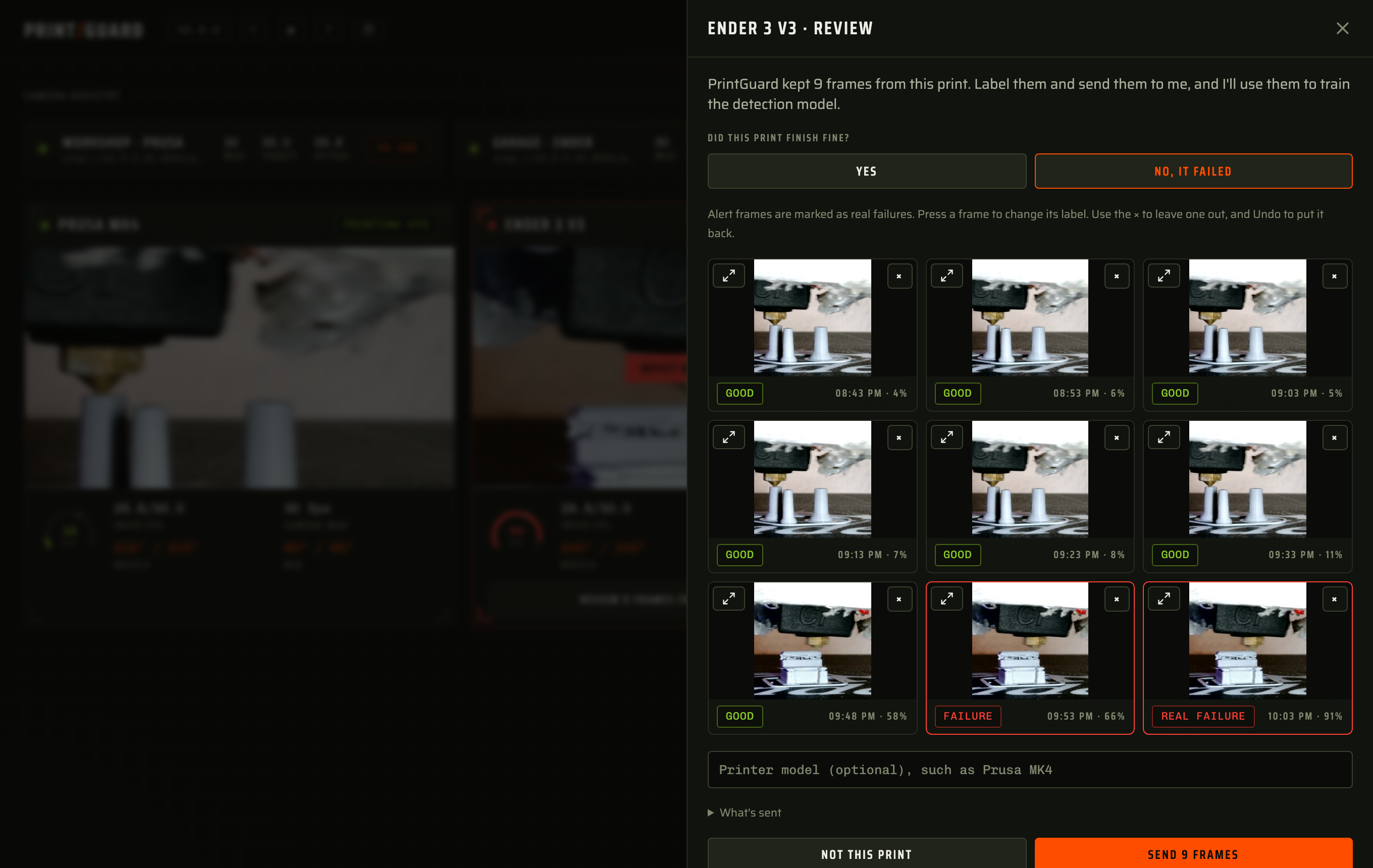The width and height of the screenshot is (1373, 868).
Task: Close the Ender 3 V3 review panel
Action: [x=1342, y=28]
